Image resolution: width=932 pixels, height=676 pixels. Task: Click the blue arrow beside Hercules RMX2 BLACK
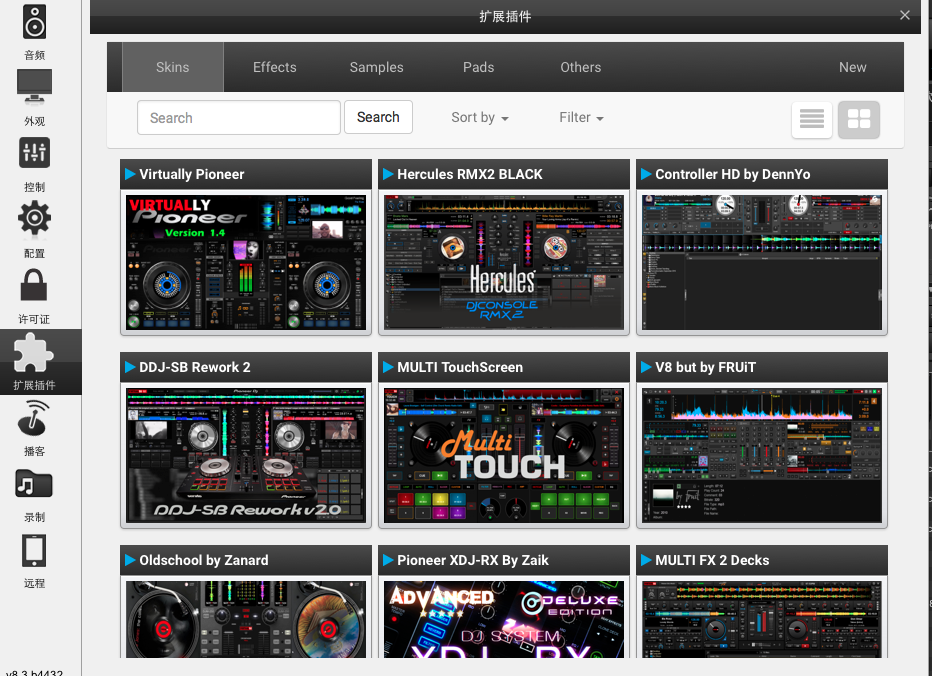pos(388,174)
